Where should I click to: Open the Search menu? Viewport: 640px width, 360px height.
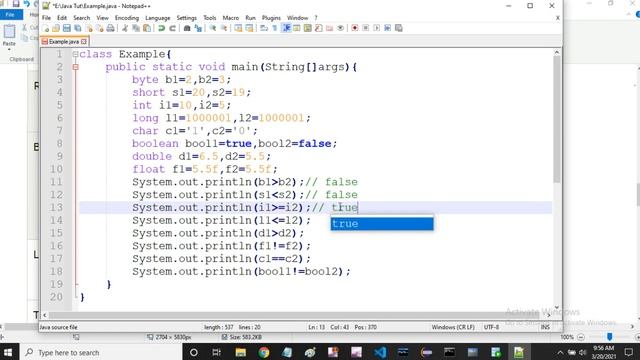point(82,18)
